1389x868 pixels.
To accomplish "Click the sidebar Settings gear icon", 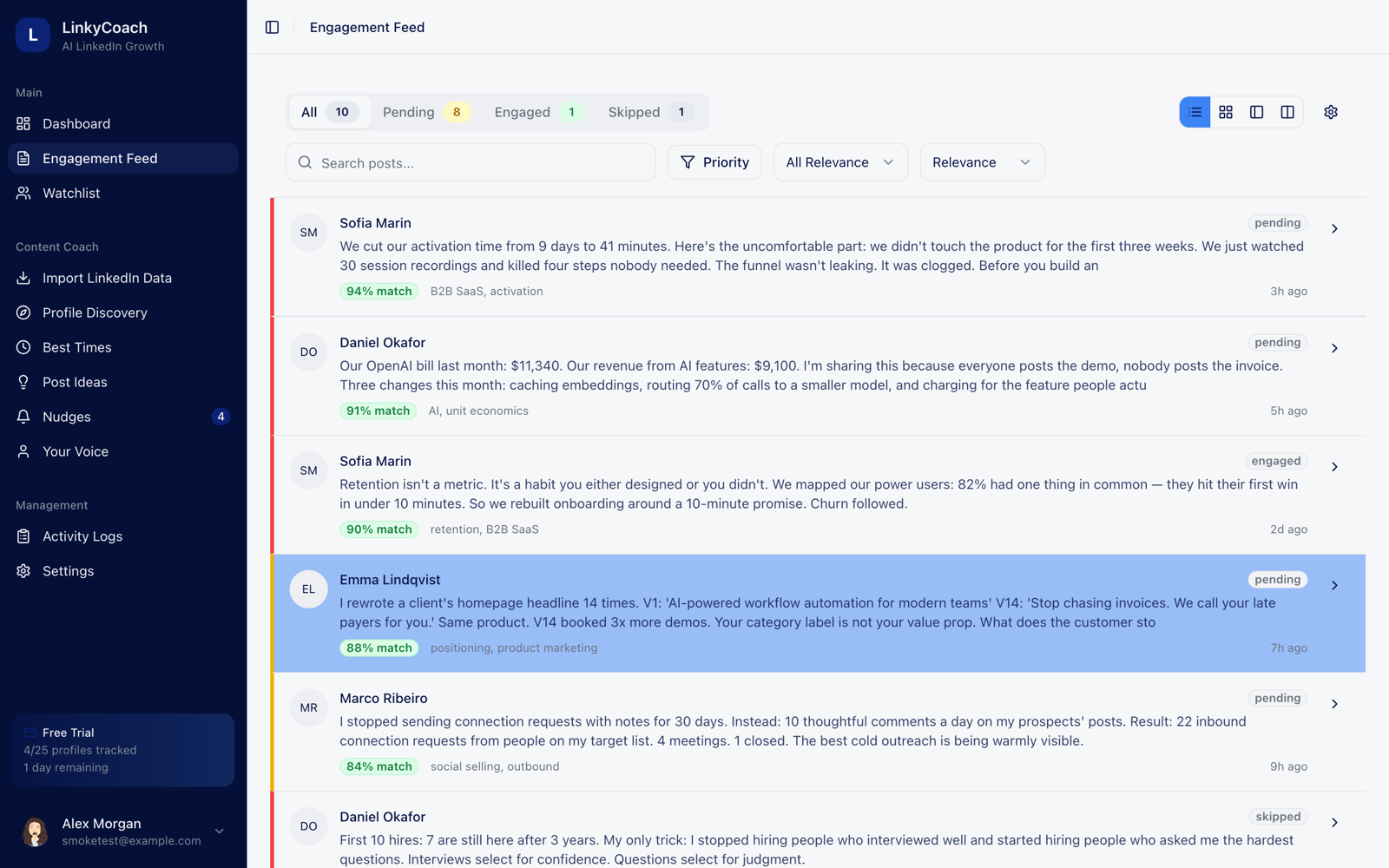I will pyautogui.click(x=23, y=571).
